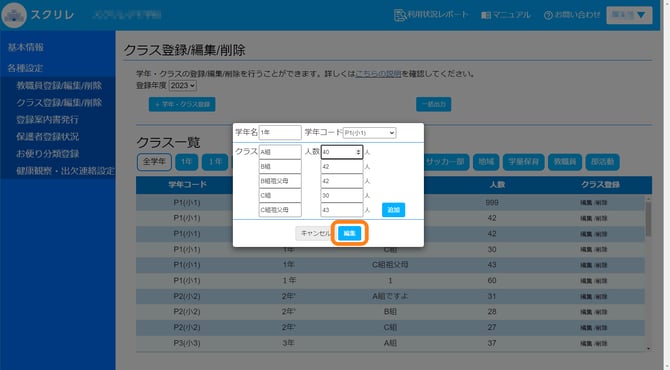670x370 pixels.
Task: Click 編集 in the row with 999
Action: [x=586, y=203]
